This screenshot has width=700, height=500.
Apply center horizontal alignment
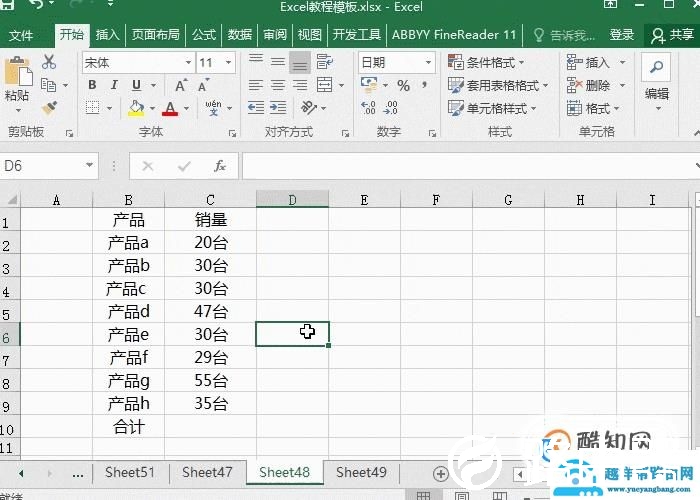pos(277,85)
